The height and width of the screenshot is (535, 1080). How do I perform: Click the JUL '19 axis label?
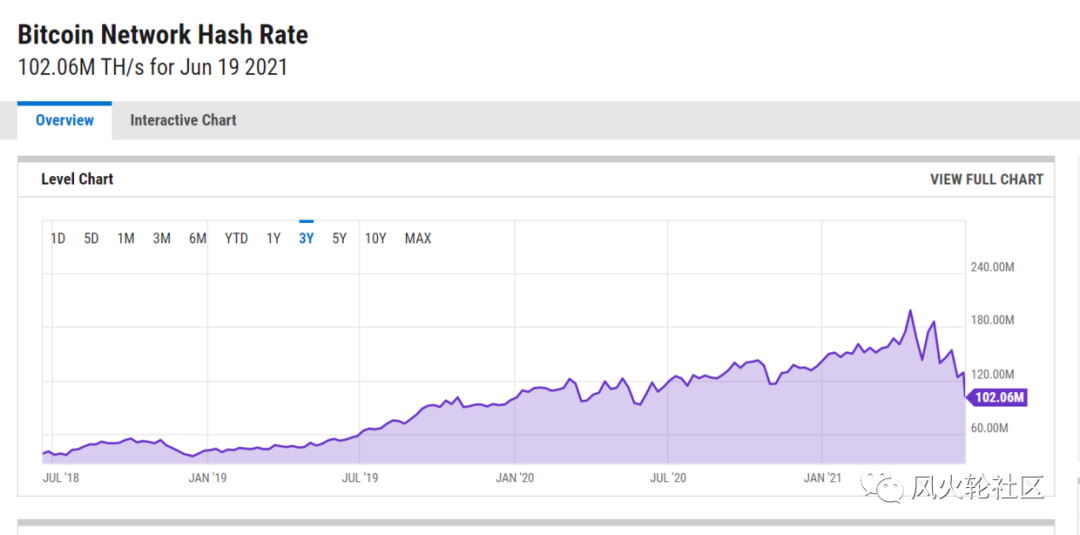[360, 477]
